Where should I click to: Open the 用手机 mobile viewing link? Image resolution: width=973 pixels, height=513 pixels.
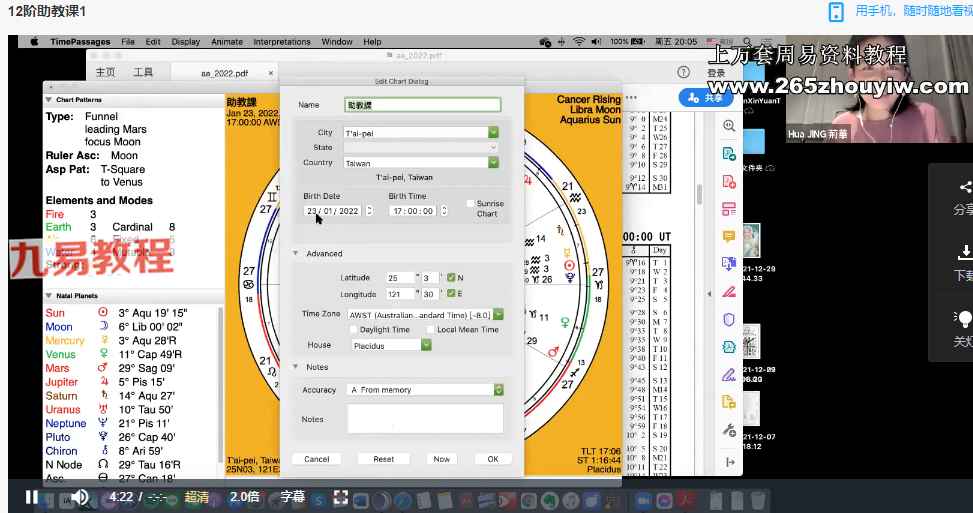[913, 11]
